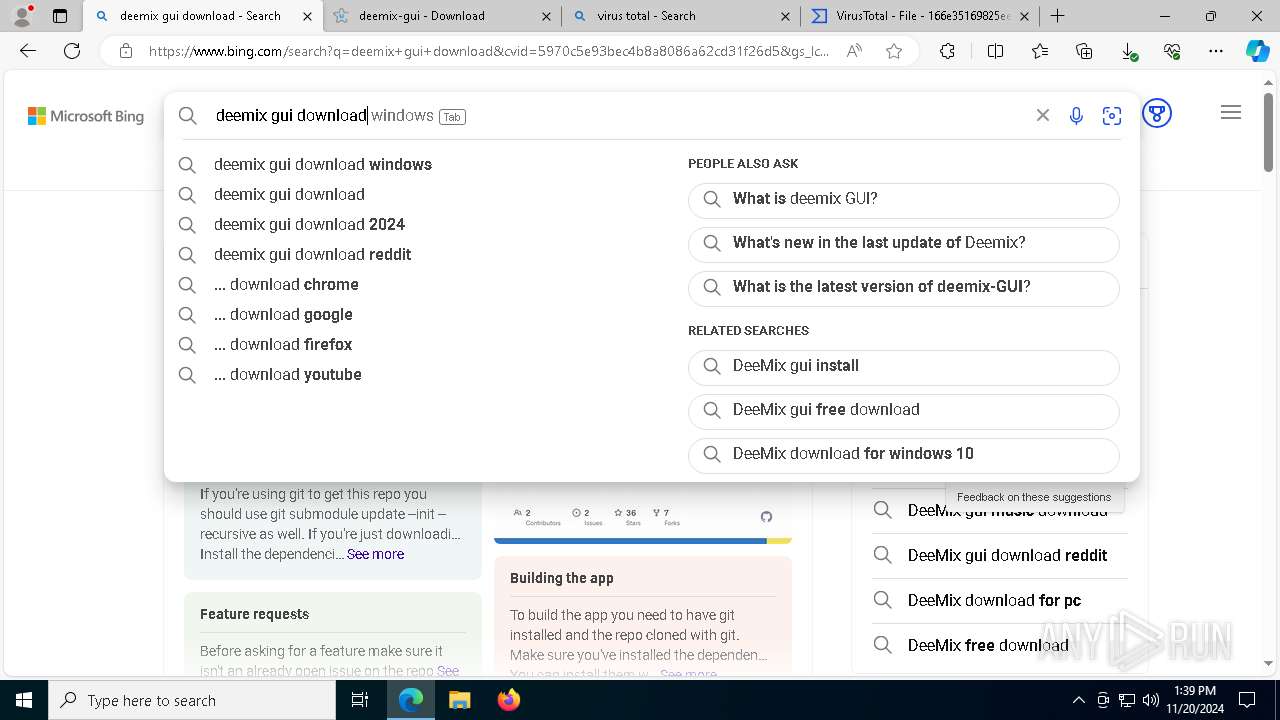
Task: Open Task View on taskbar
Action: [x=360, y=700]
